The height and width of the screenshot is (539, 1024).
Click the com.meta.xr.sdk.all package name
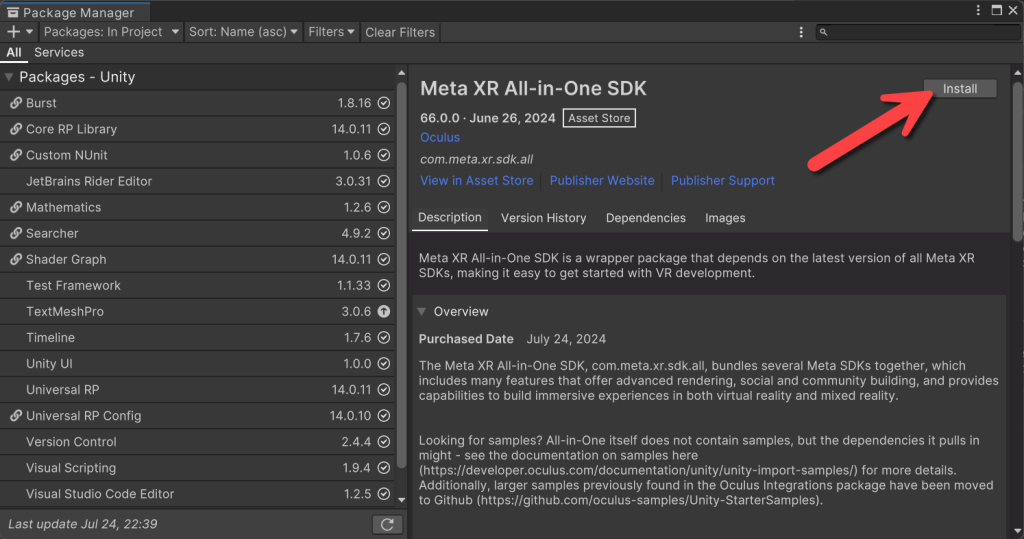(x=476, y=159)
